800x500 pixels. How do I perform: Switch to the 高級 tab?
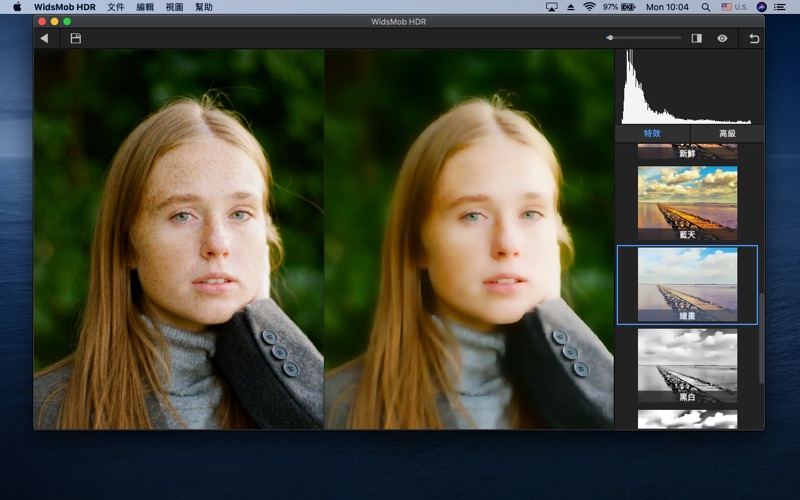pos(727,133)
